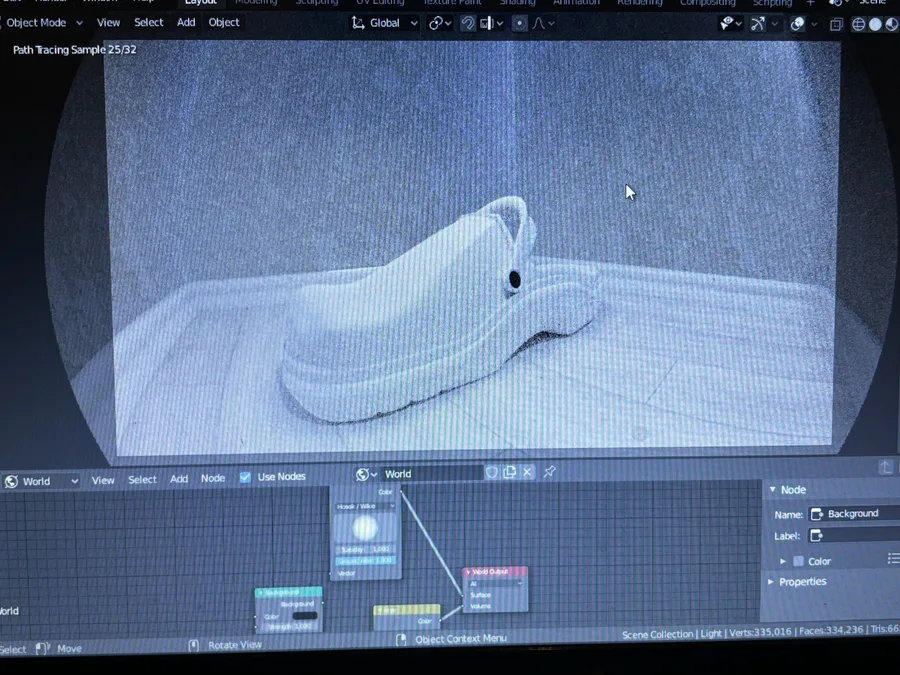
Task: Adjust the Ground Albedo slider
Action: click(365, 561)
